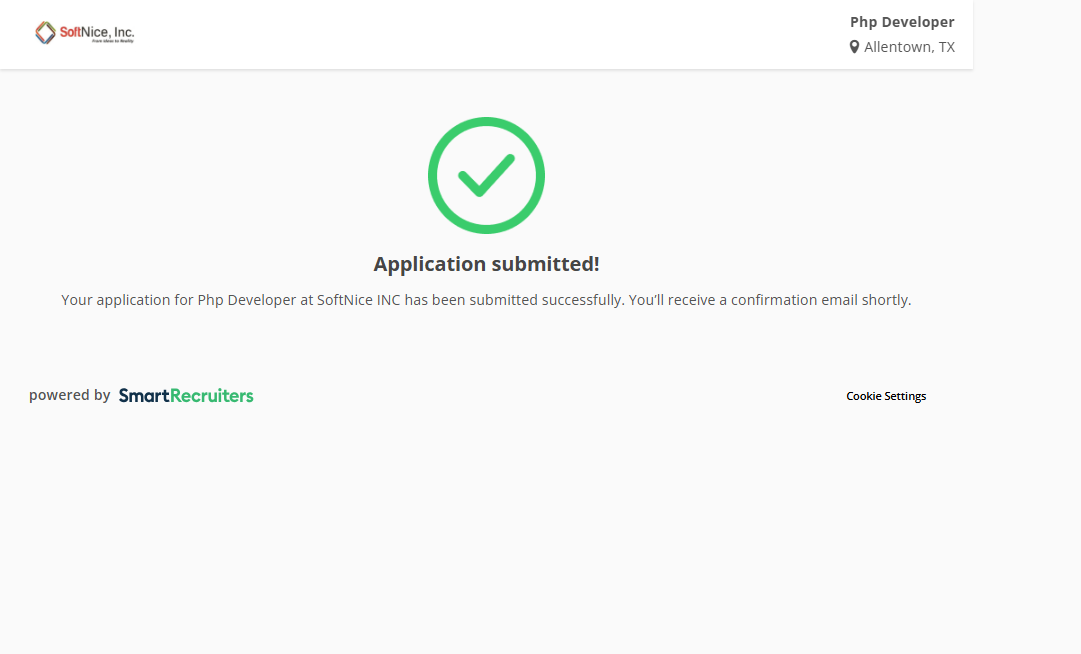Image resolution: width=1081 pixels, height=654 pixels.
Task: Click the dark 'Smart' part of footer logo
Action: click(x=144, y=395)
